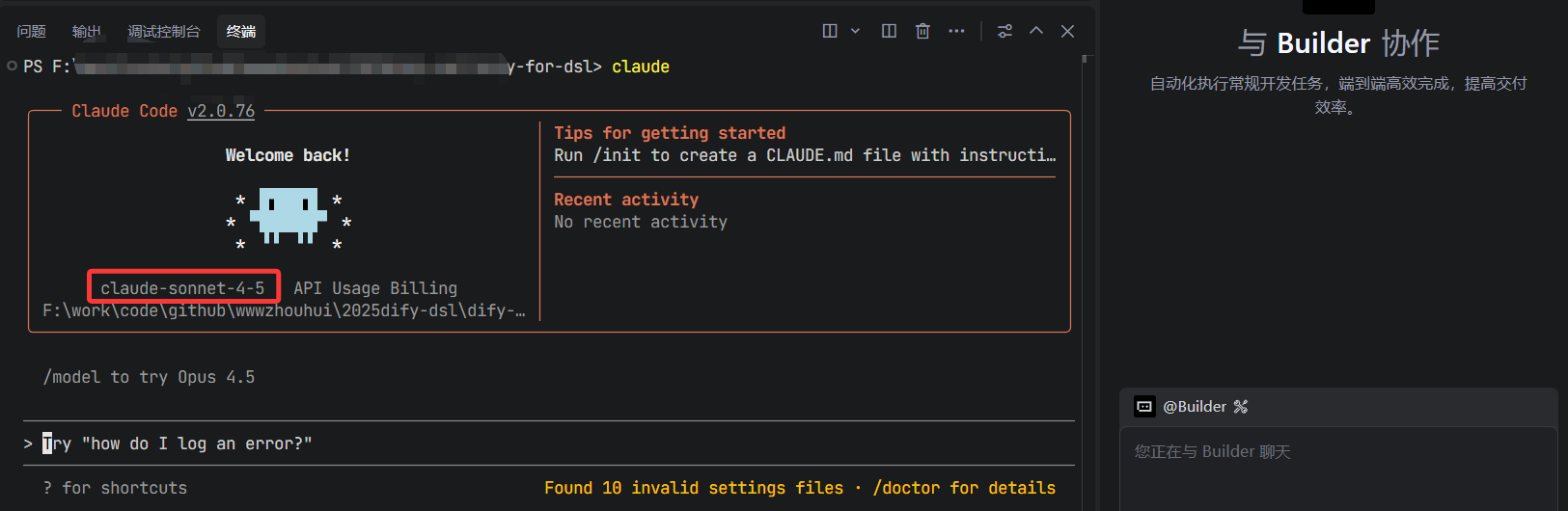1568x511 pixels.
Task: Click the claude-sonnet-4-5 model label
Action: 182,288
